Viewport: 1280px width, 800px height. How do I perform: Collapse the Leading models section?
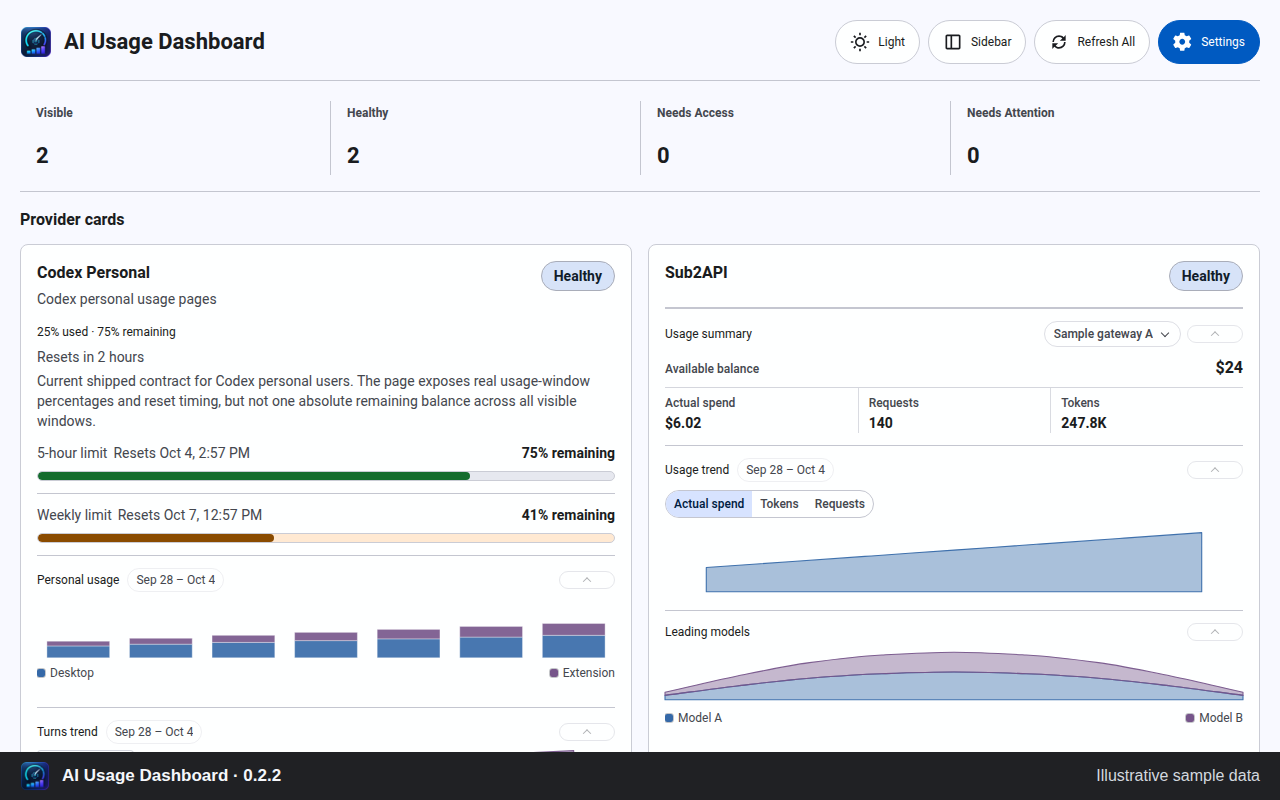coord(1215,632)
